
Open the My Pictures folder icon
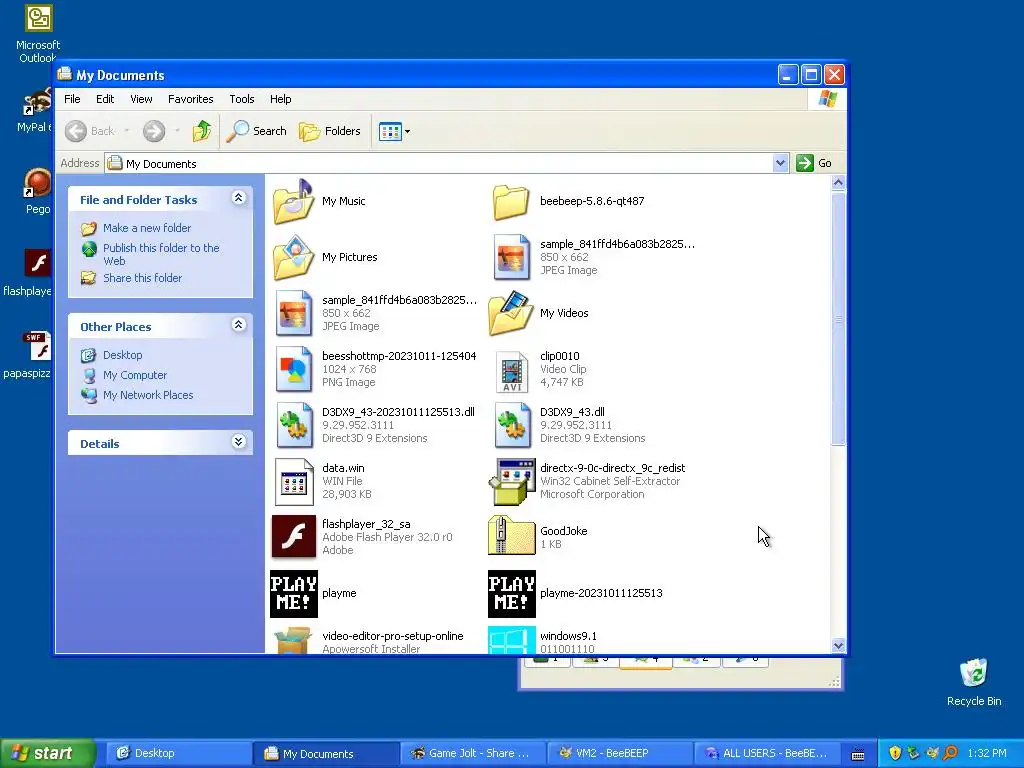pos(293,257)
